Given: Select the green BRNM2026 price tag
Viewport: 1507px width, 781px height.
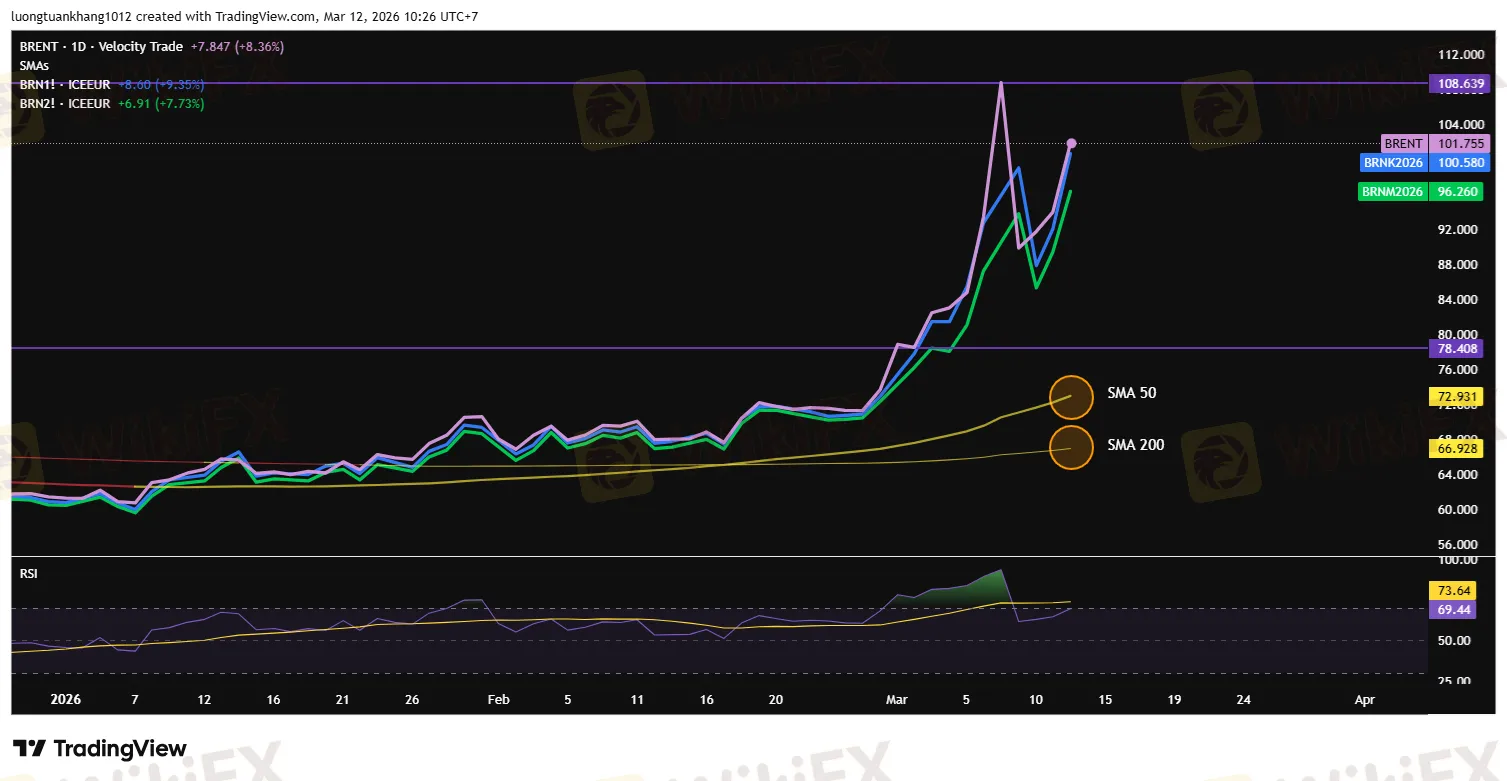Looking at the screenshot, I should click(x=1392, y=191).
